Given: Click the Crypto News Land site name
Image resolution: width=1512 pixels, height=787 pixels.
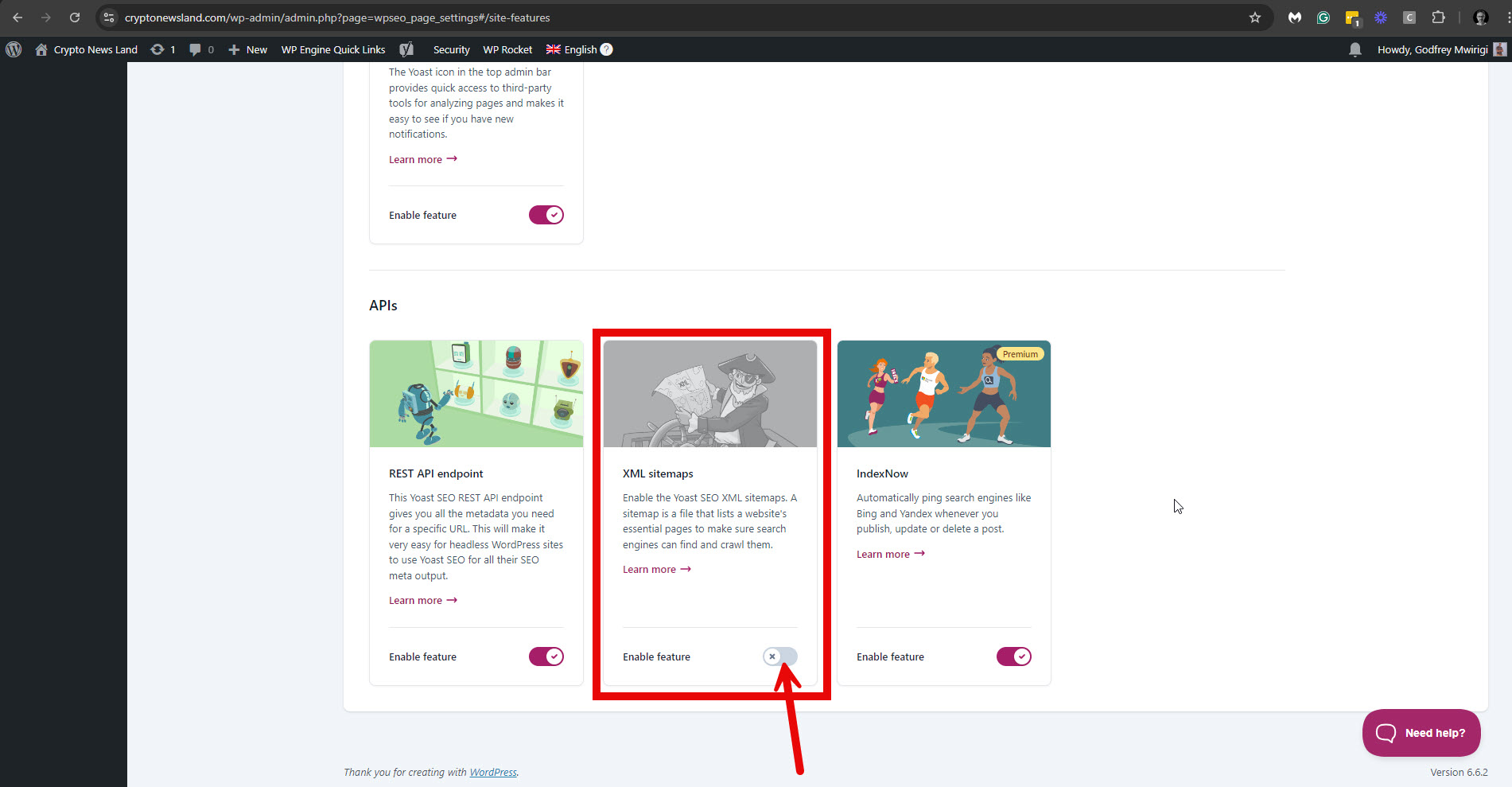Looking at the screenshot, I should point(95,49).
